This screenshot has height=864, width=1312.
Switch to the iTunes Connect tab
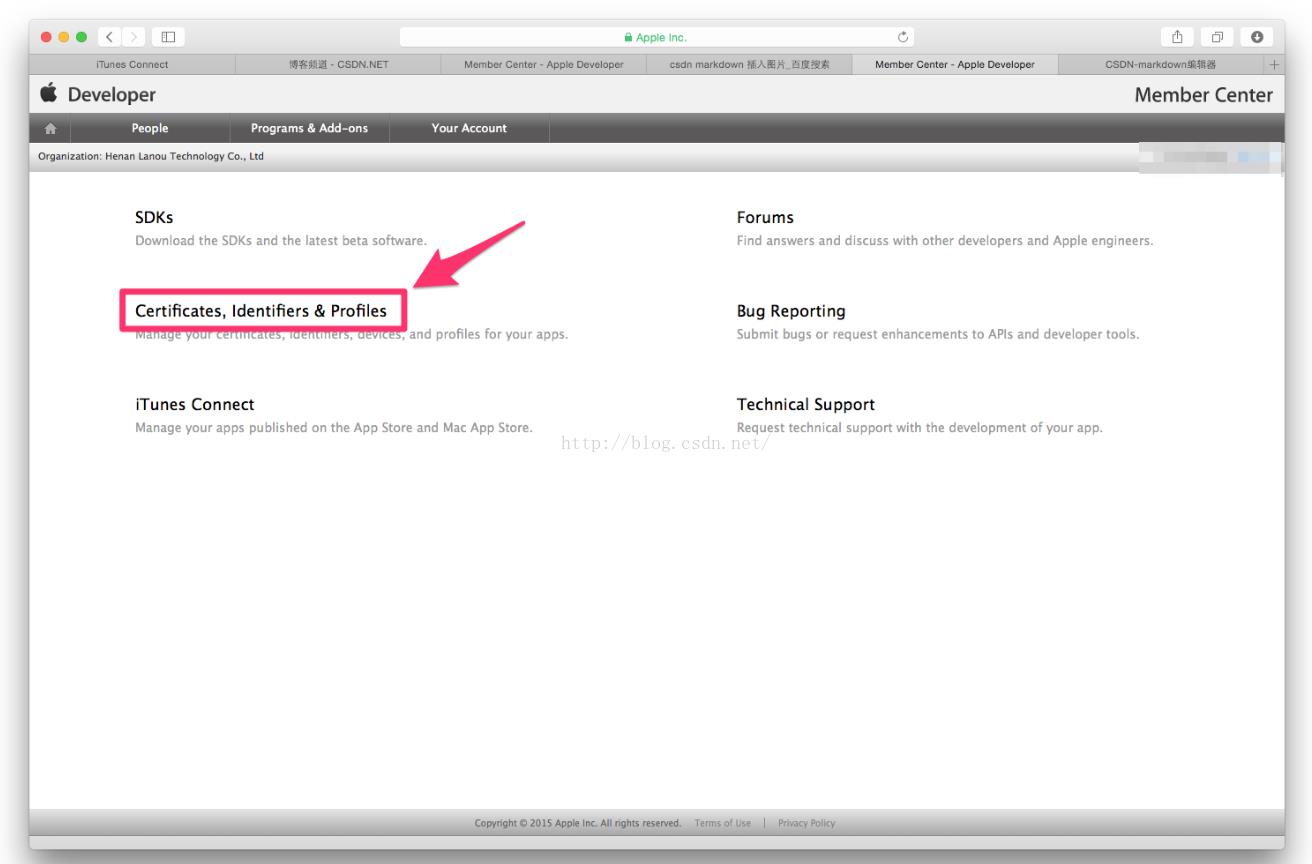[132, 65]
